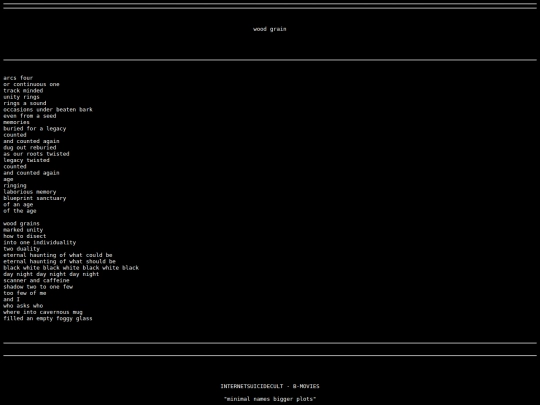The width and height of the screenshot is (540, 405).
Task: Select the single-word line 'memories'
Action: pos(17,122)
